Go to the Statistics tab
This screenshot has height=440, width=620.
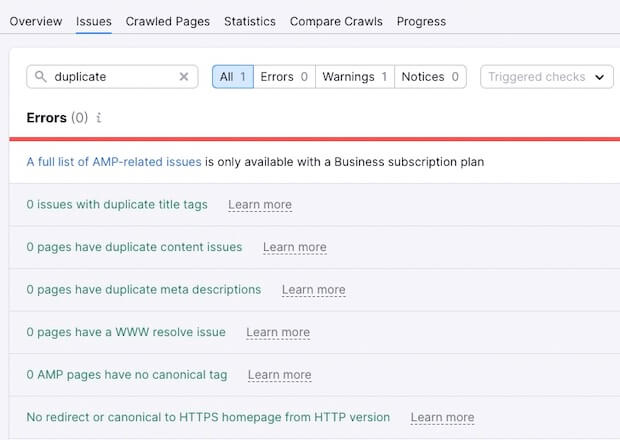click(x=250, y=21)
